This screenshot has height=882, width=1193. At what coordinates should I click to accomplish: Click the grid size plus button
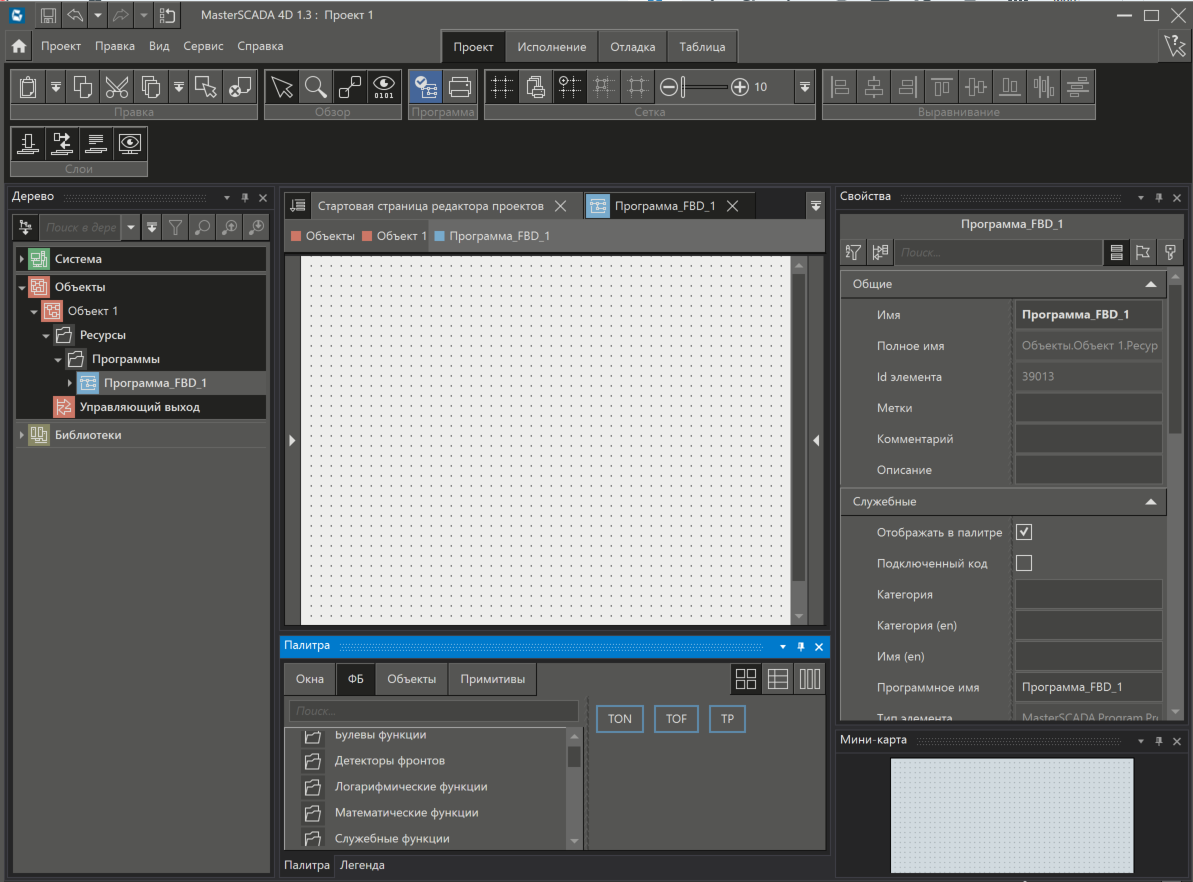point(739,87)
